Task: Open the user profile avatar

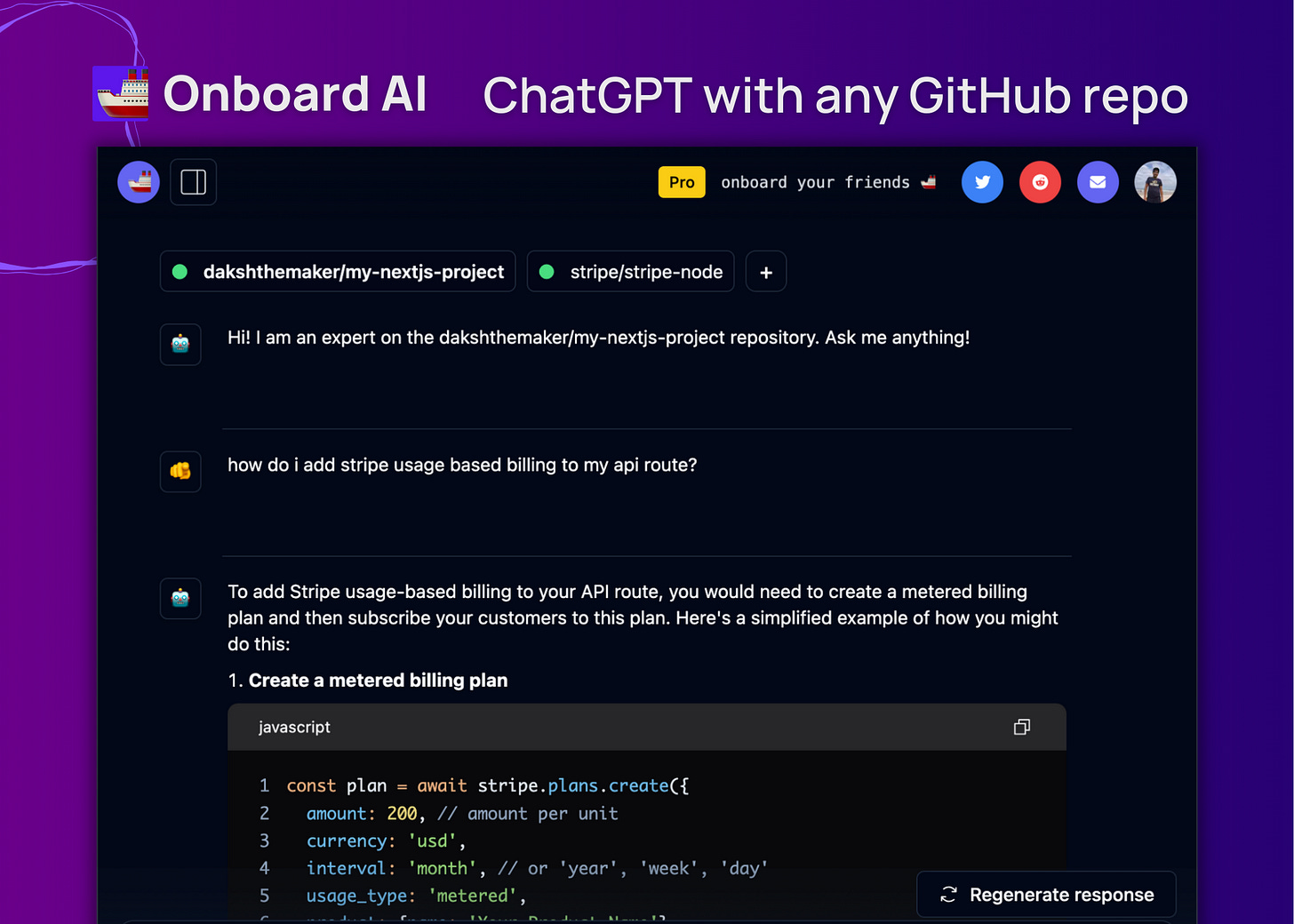Action: pyautogui.click(x=1155, y=182)
